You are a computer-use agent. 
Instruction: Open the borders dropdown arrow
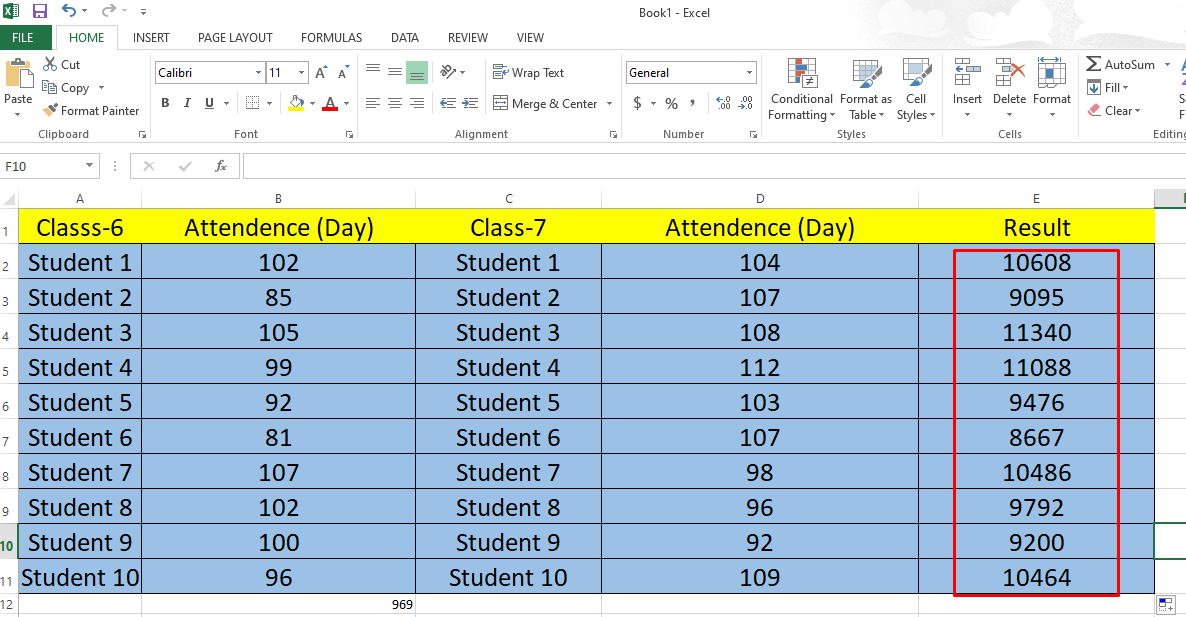(269, 104)
